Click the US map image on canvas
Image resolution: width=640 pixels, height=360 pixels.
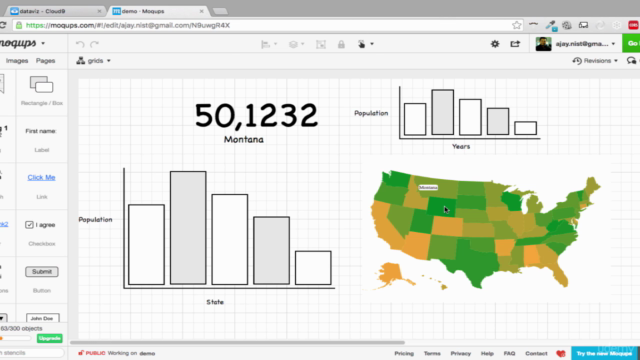pos(485,230)
